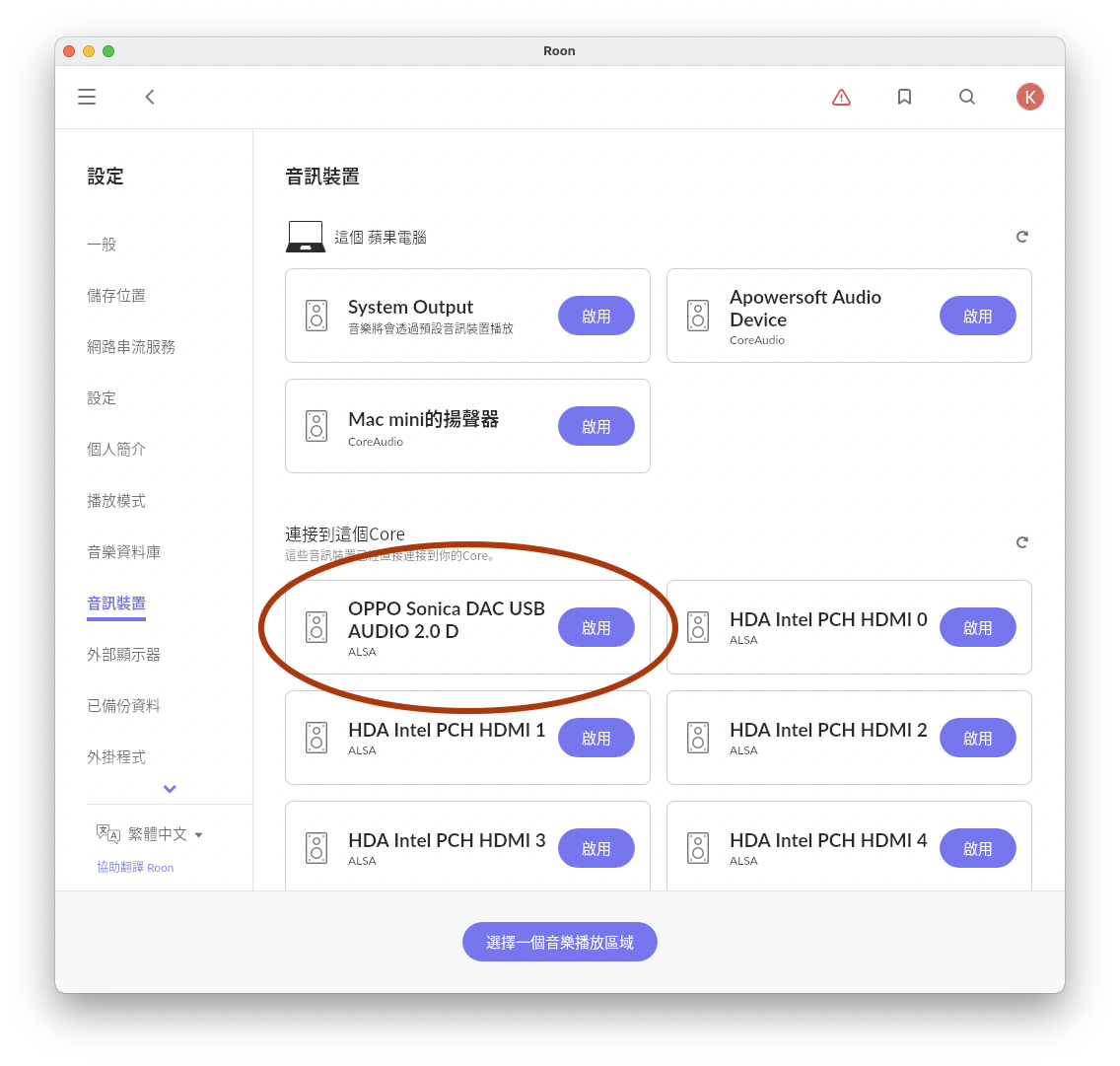Click the HDMI 1 speaker icon

point(316,738)
